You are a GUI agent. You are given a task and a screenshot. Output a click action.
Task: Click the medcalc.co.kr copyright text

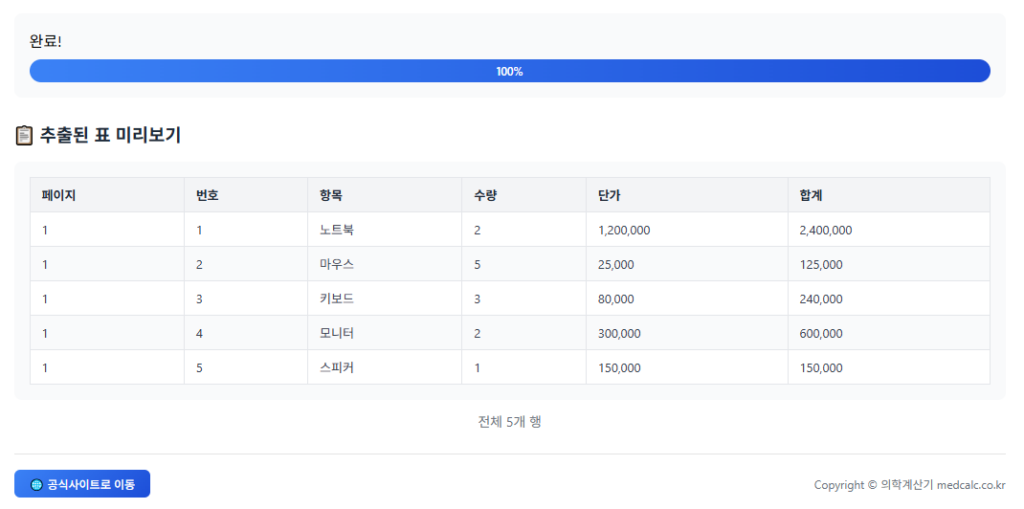click(909, 485)
